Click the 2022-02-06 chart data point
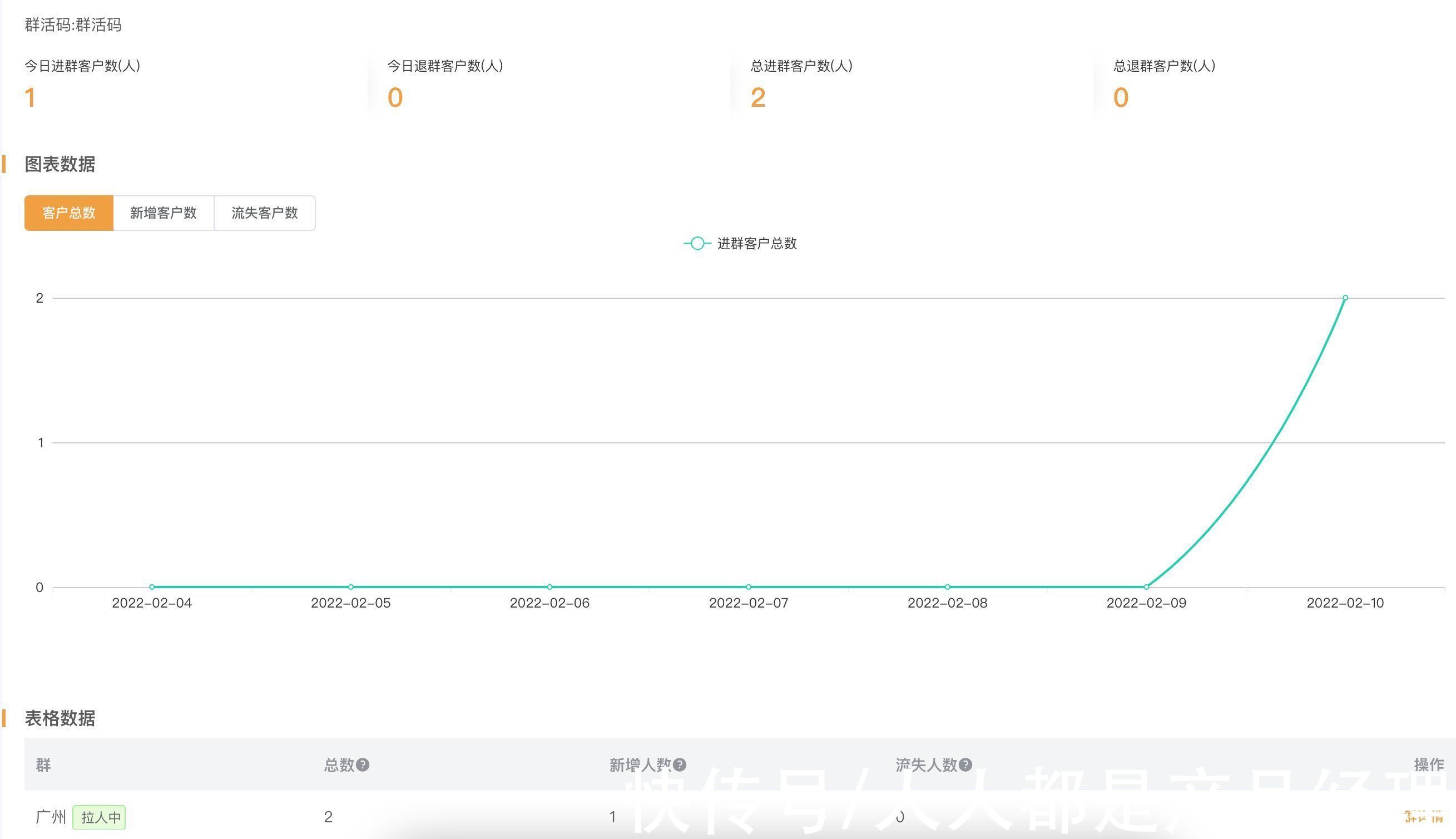1456x839 pixels. (550, 587)
